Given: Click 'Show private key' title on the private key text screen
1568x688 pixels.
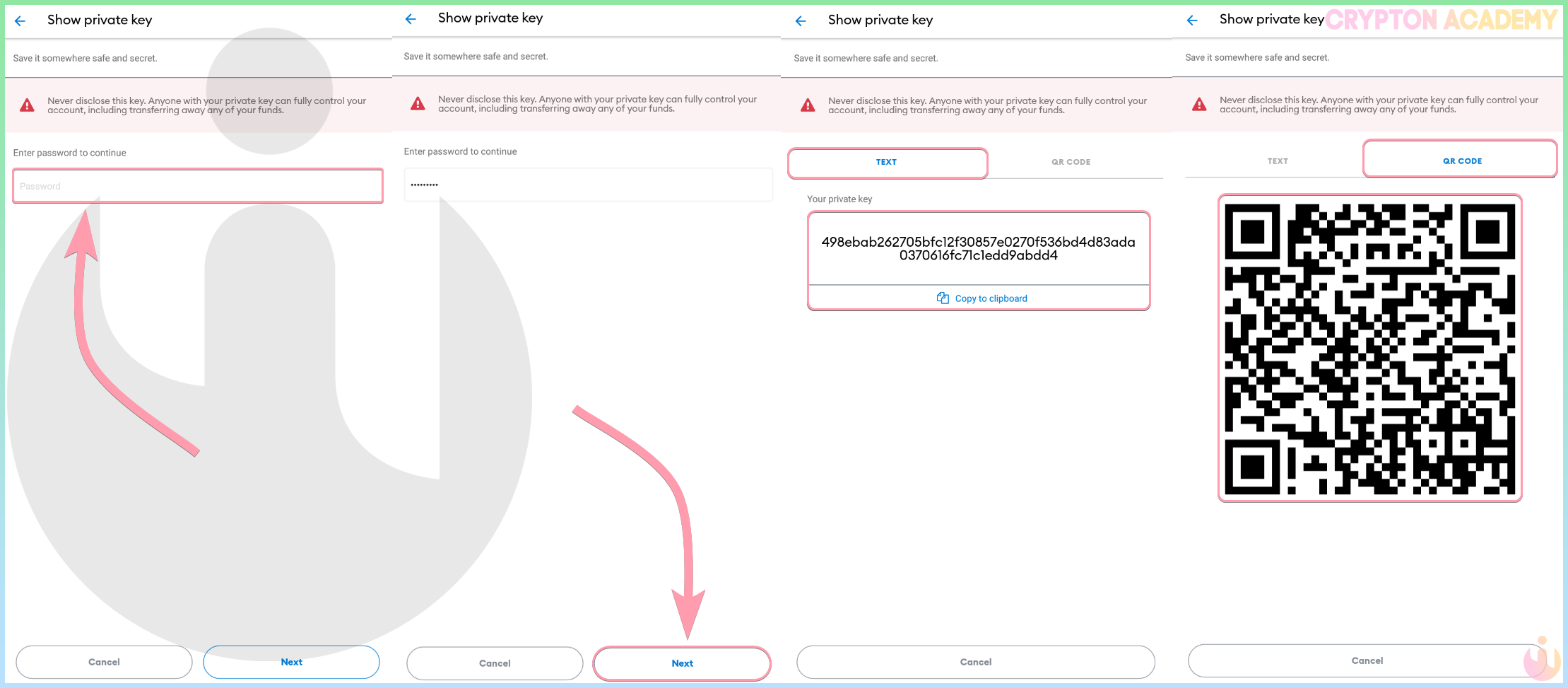Looking at the screenshot, I should tap(880, 20).
